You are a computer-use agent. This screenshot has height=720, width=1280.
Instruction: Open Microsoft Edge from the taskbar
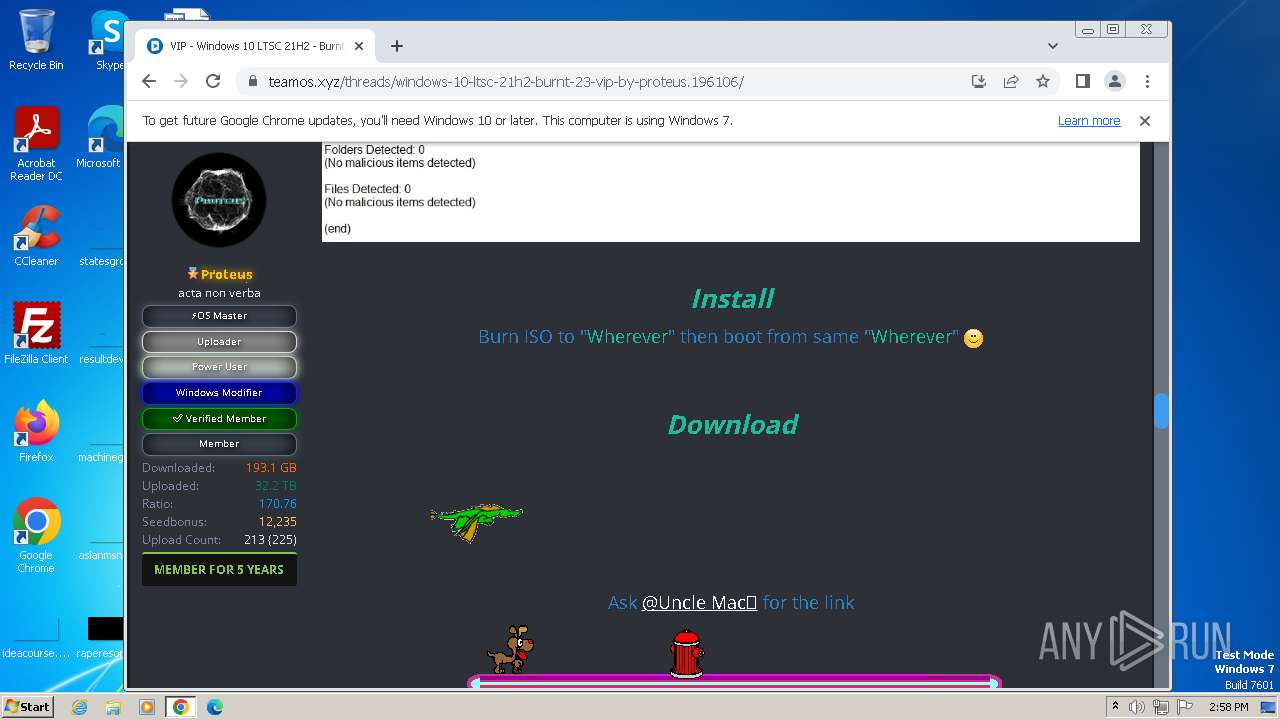pyautogui.click(x=215, y=707)
